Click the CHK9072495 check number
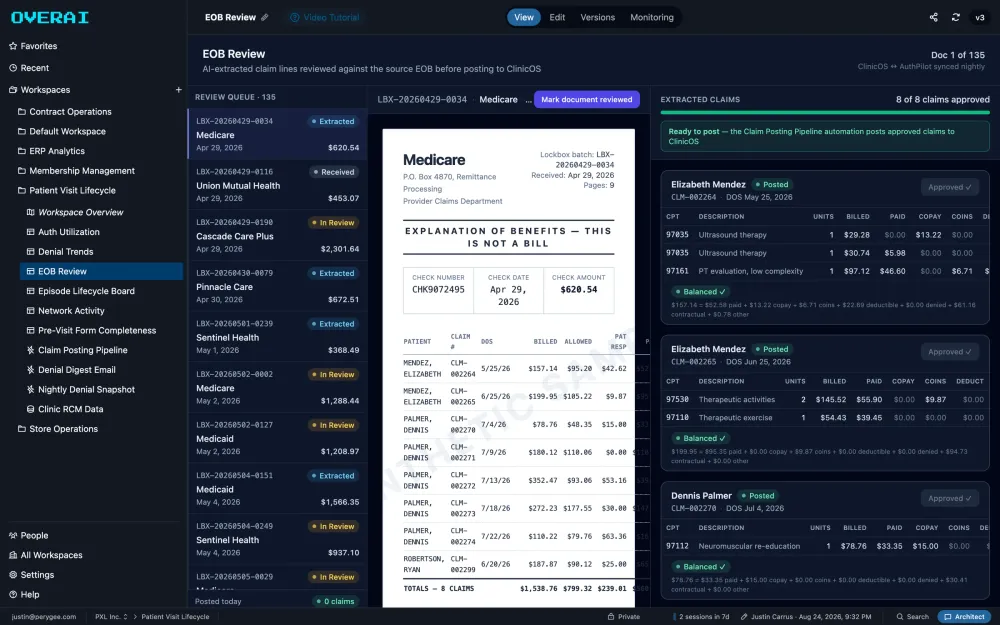 pyautogui.click(x=438, y=290)
